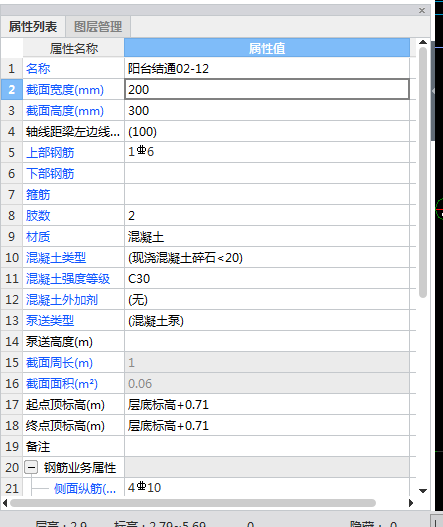Viewport: 443px width, 527px height.
Task: Click the 混凝土类型 property label
Action: (x=56, y=258)
